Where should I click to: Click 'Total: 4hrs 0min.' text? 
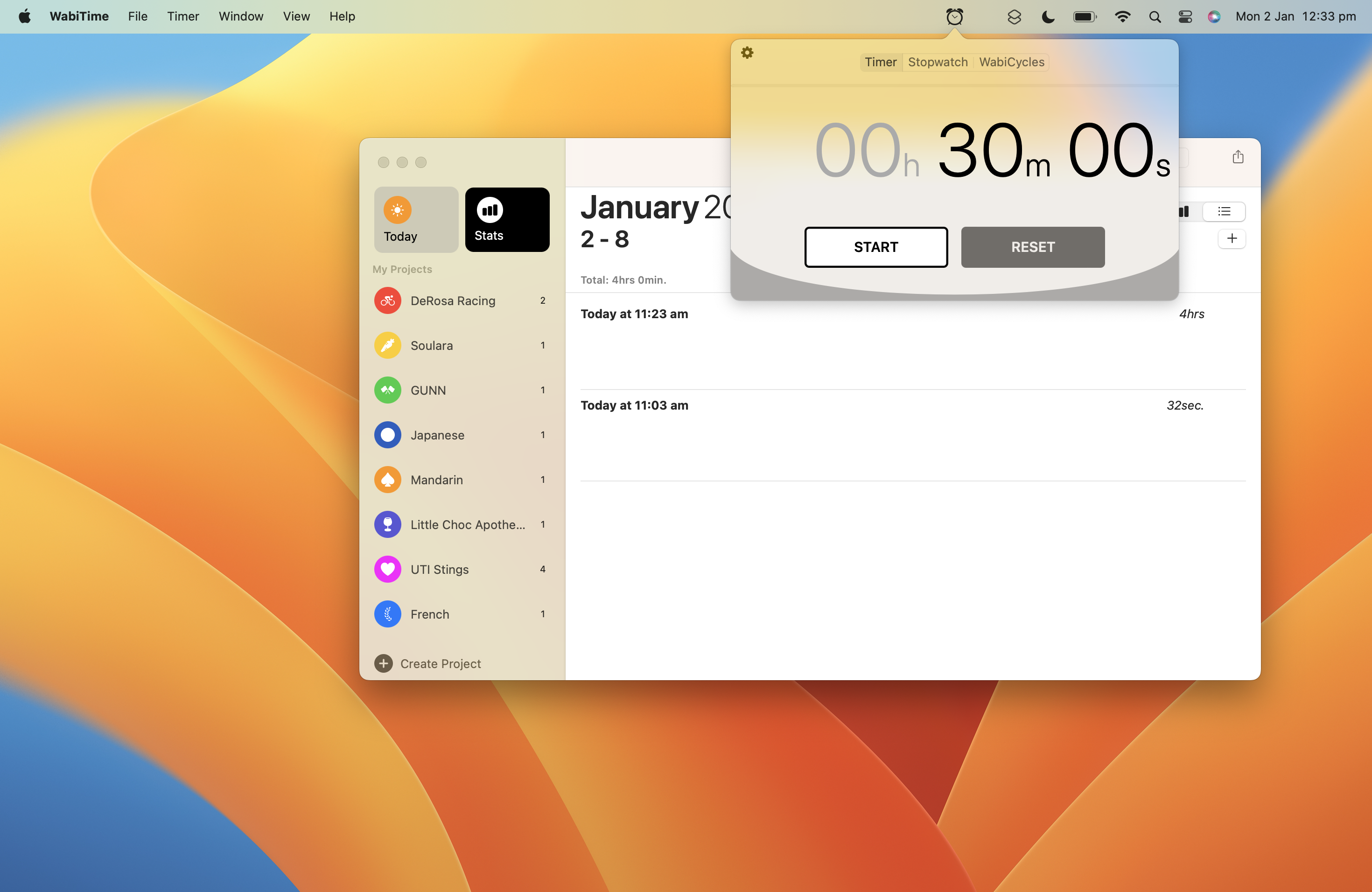pyautogui.click(x=623, y=280)
